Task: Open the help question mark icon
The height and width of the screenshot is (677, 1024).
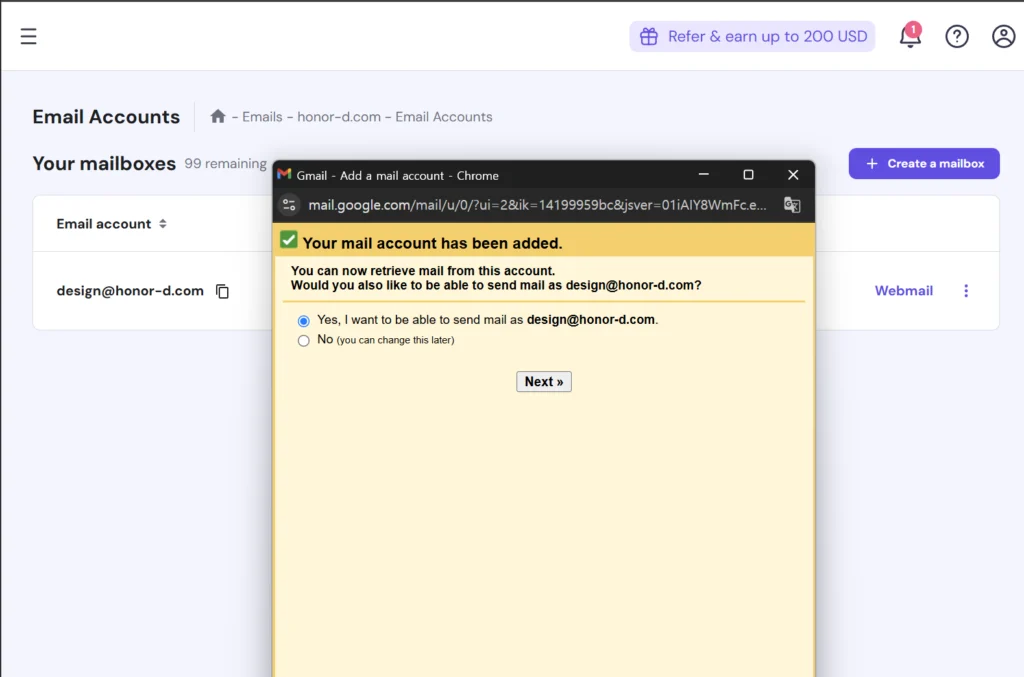Action: tap(957, 37)
